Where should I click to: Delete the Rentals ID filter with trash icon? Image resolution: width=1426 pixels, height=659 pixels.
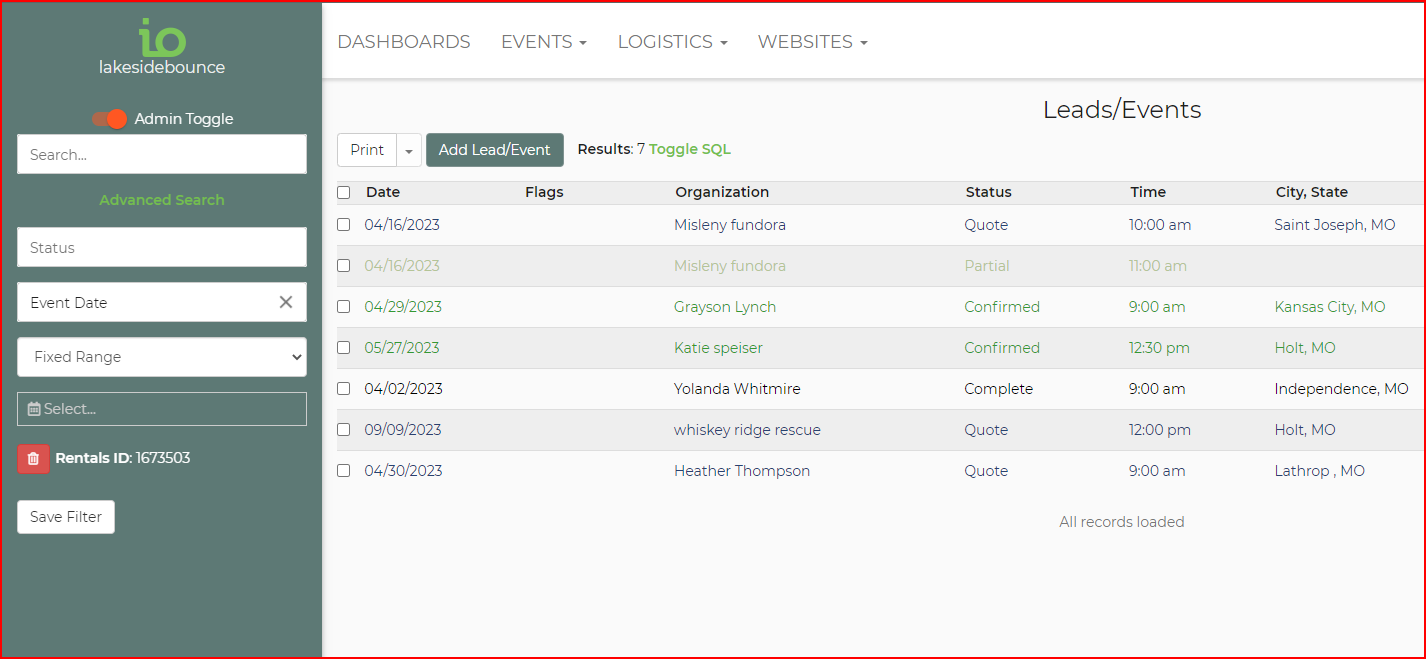(x=33, y=458)
